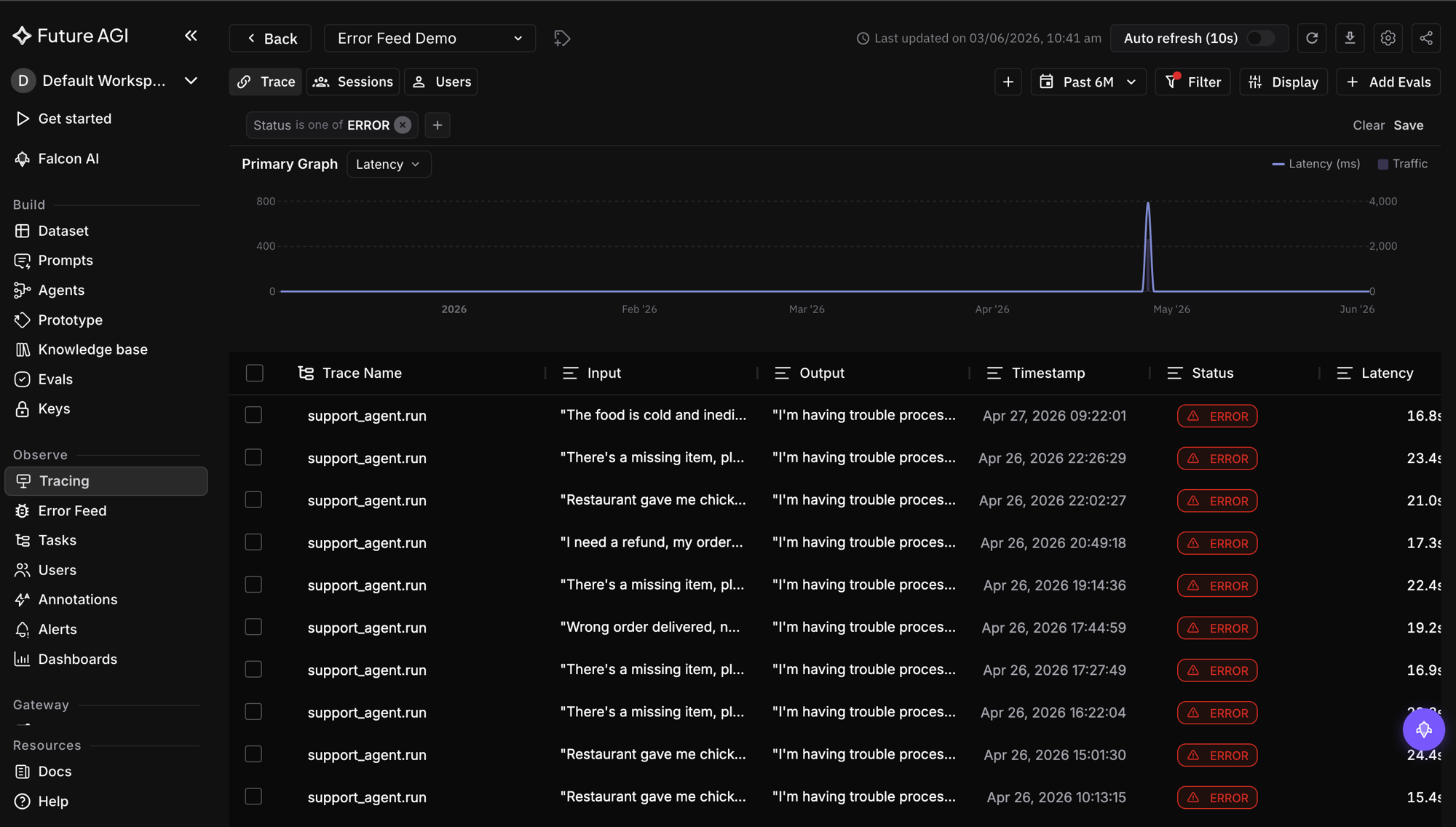Add another filter condition with plus

(x=437, y=125)
